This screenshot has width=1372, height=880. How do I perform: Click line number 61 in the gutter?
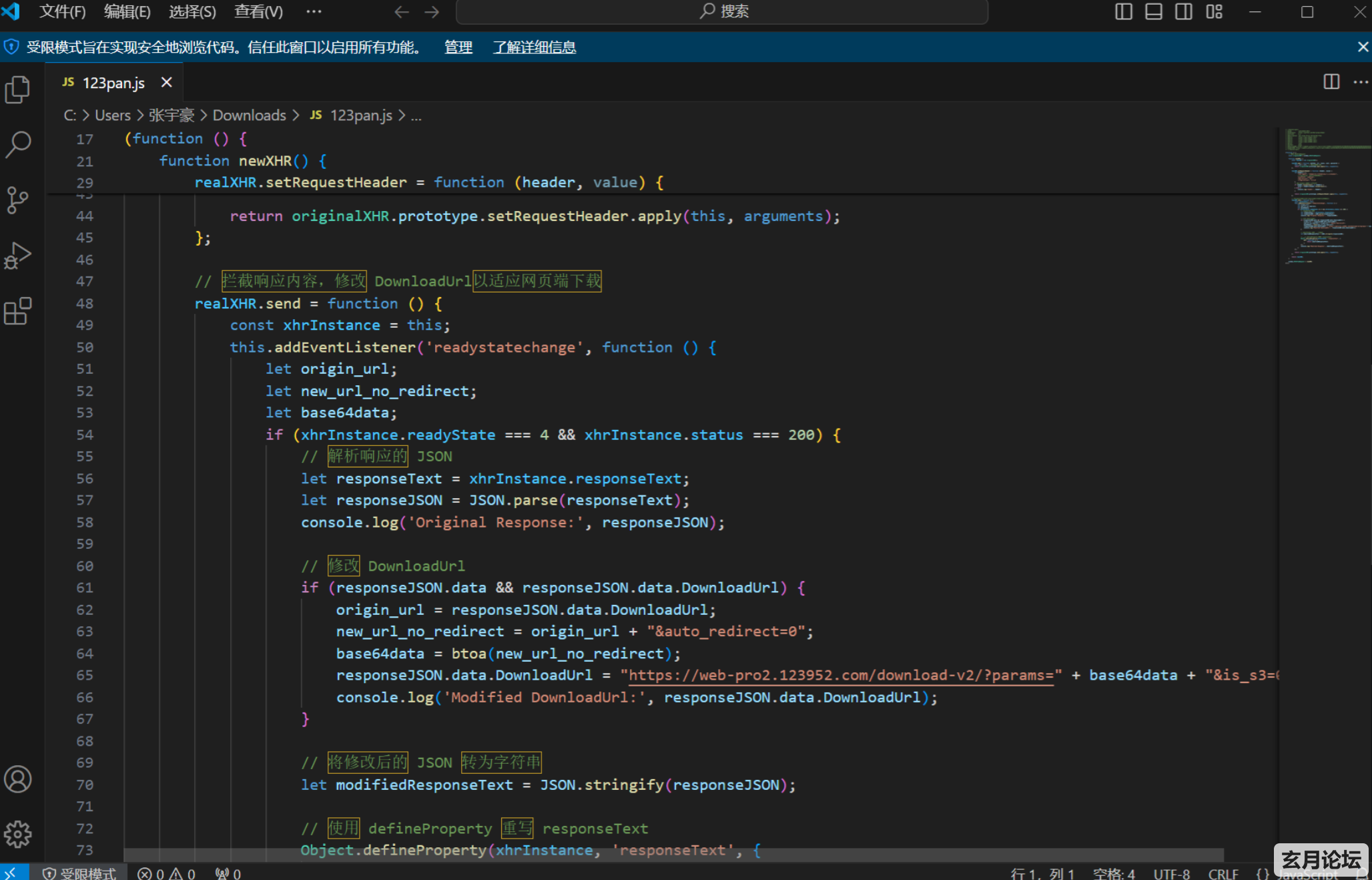click(85, 588)
